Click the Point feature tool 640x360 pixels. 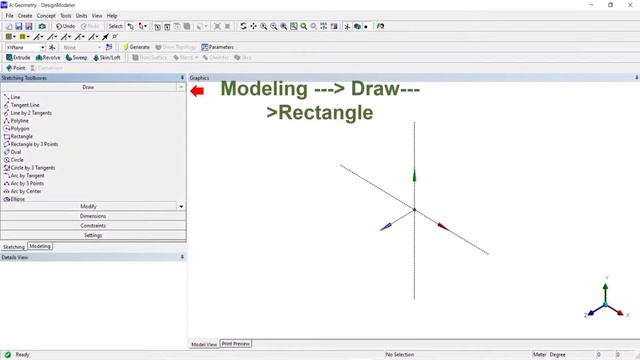coord(16,68)
